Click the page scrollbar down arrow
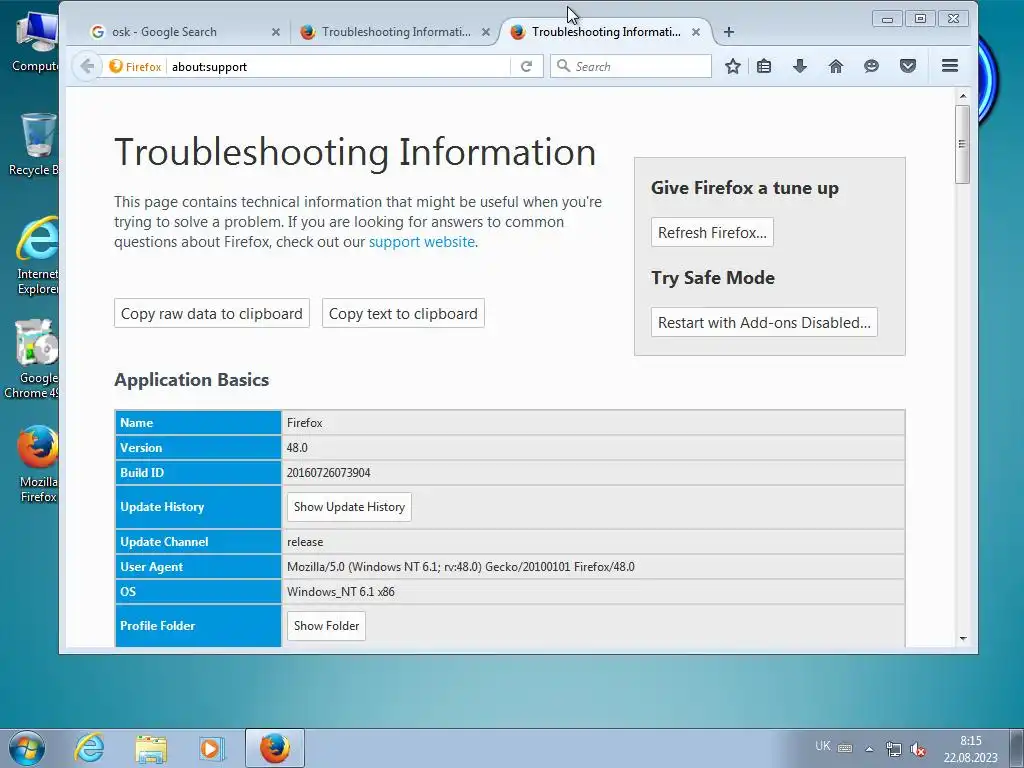Image resolution: width=1024 pixels, height=768 pixels. [963, 639]
